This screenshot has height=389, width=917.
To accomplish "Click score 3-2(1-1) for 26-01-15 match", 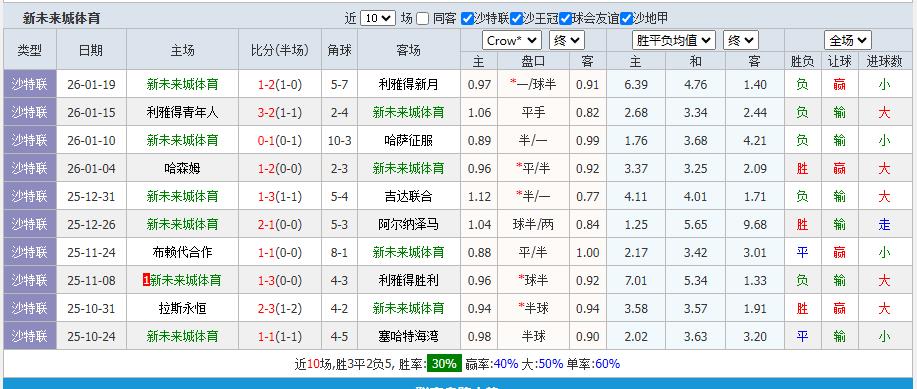I will tap(280, 112).
